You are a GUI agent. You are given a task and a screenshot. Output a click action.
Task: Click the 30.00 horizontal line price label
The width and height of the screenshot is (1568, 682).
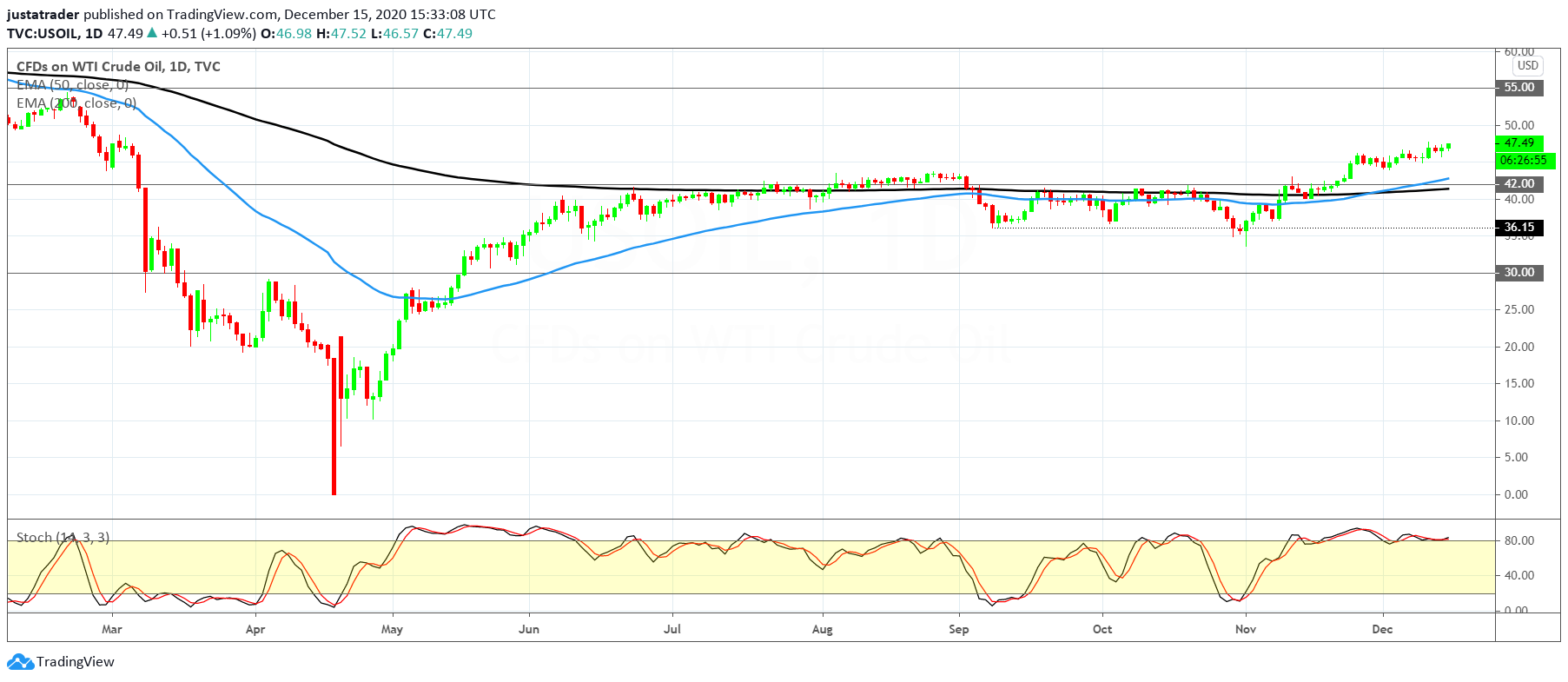click(1519, 273)
